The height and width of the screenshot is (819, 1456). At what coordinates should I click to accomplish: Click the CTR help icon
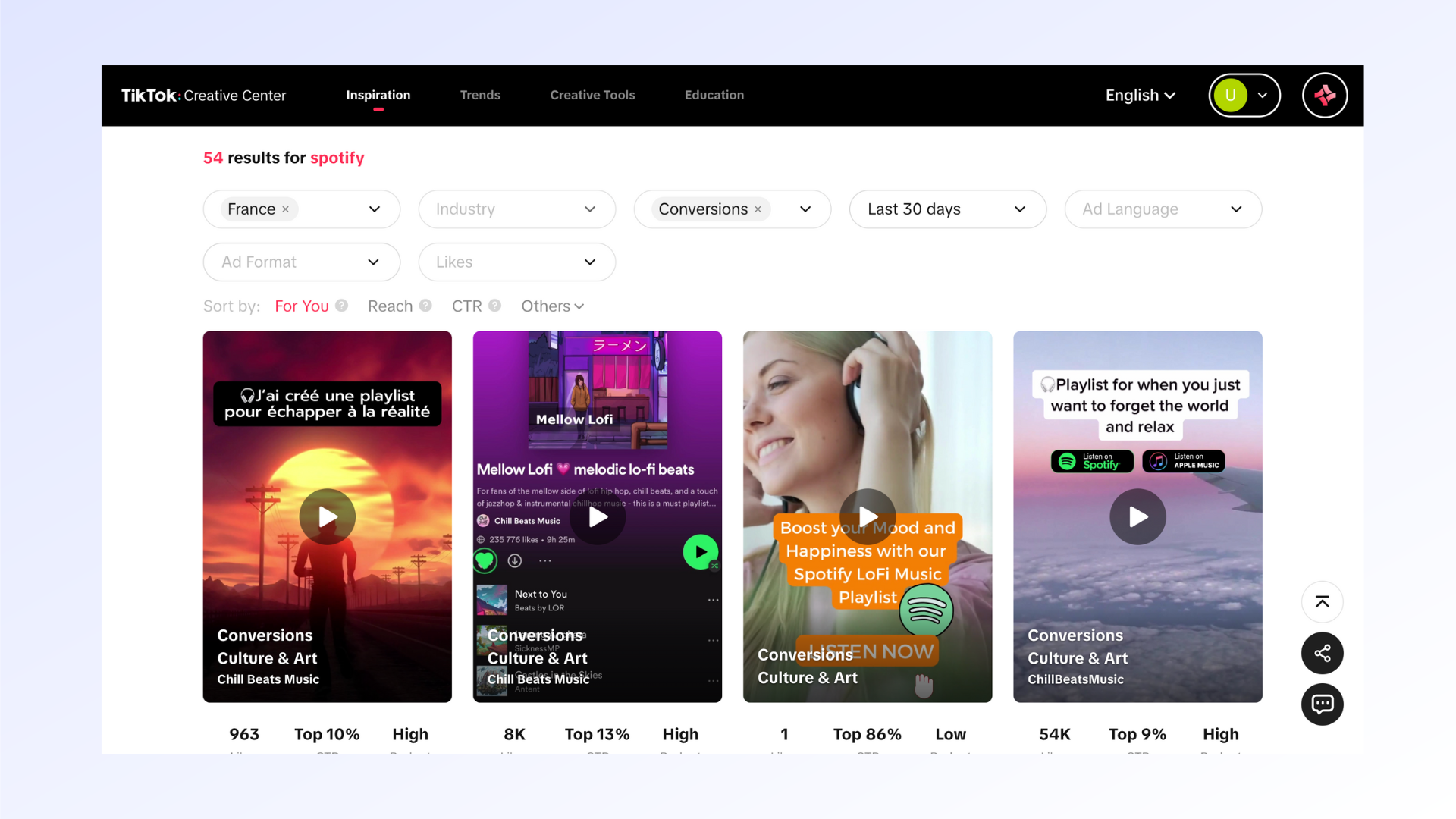coord(495,306)
